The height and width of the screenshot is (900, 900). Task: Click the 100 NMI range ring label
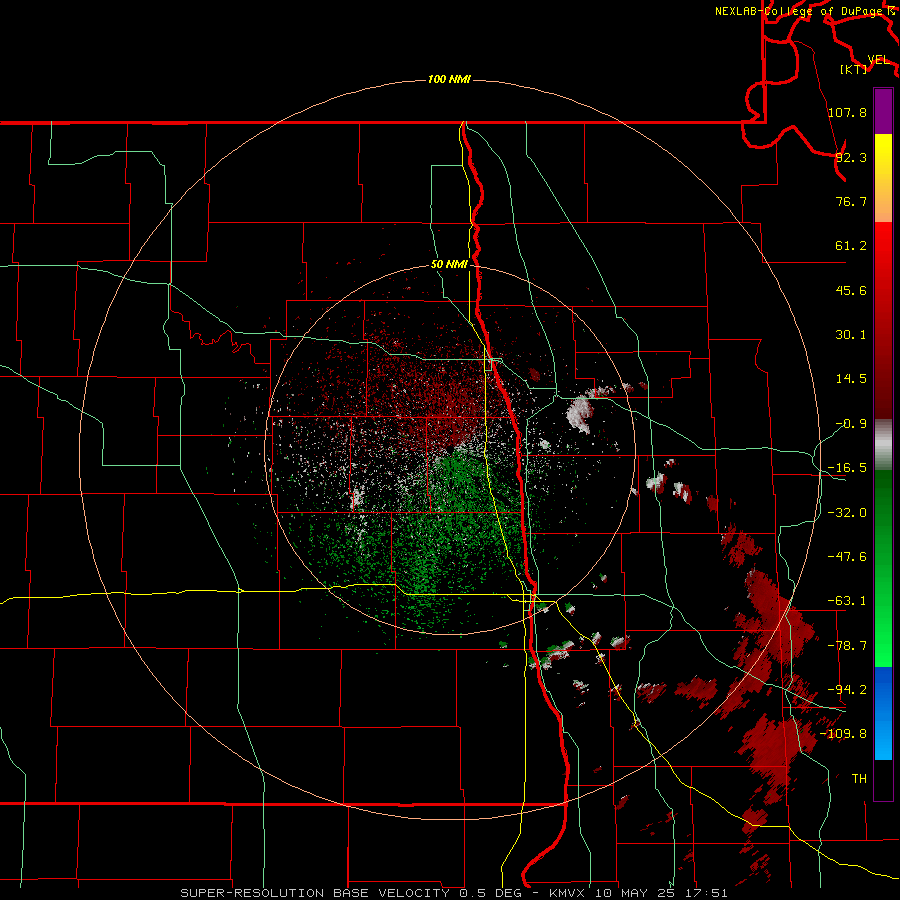(x=449, y=79)
